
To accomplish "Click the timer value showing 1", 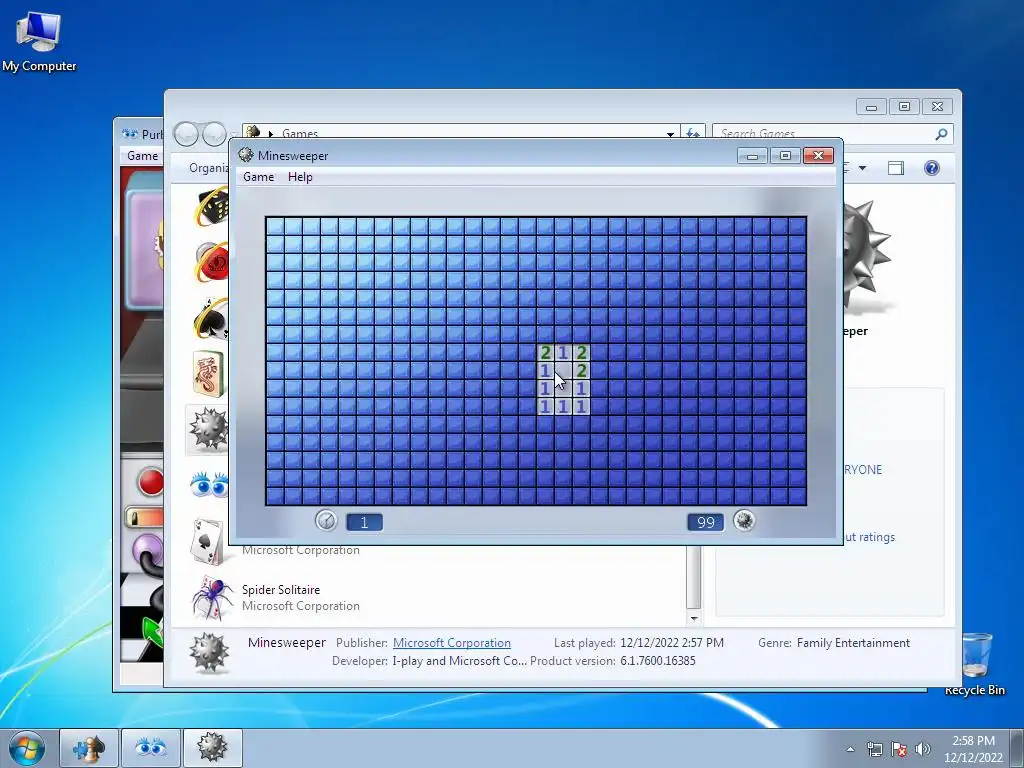I will pyautogui.click(x=364, y=522).
